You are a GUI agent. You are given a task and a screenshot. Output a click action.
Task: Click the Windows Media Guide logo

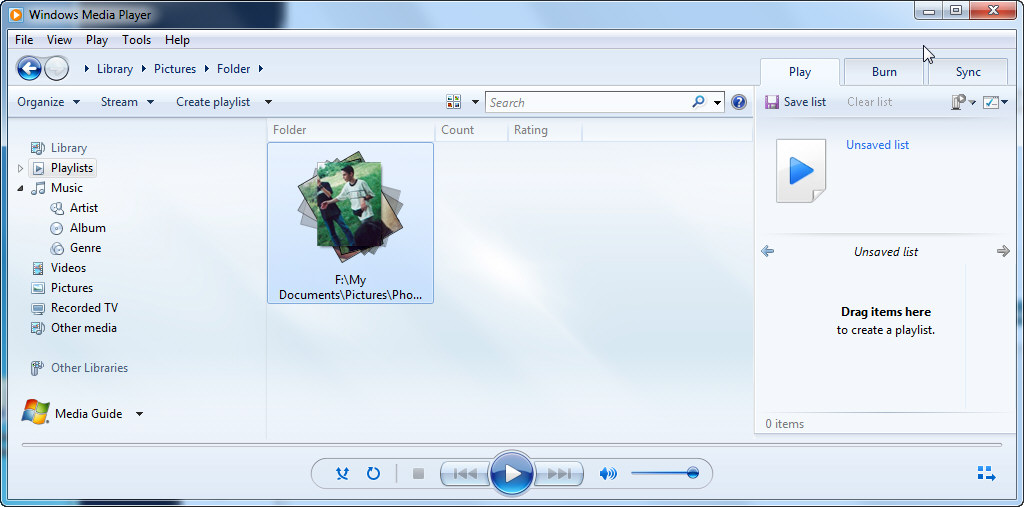35,413
